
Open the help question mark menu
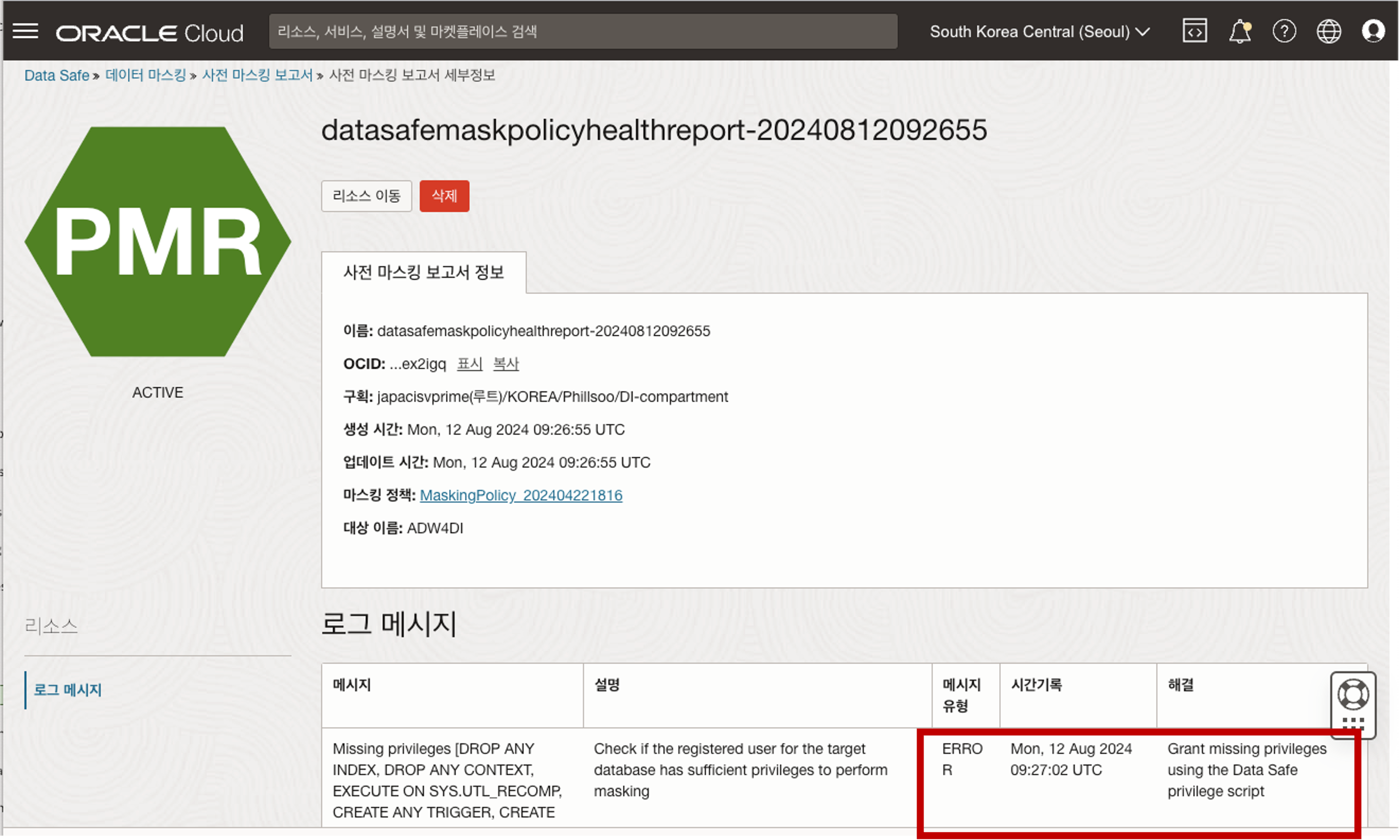click(x=1284, y=31)
